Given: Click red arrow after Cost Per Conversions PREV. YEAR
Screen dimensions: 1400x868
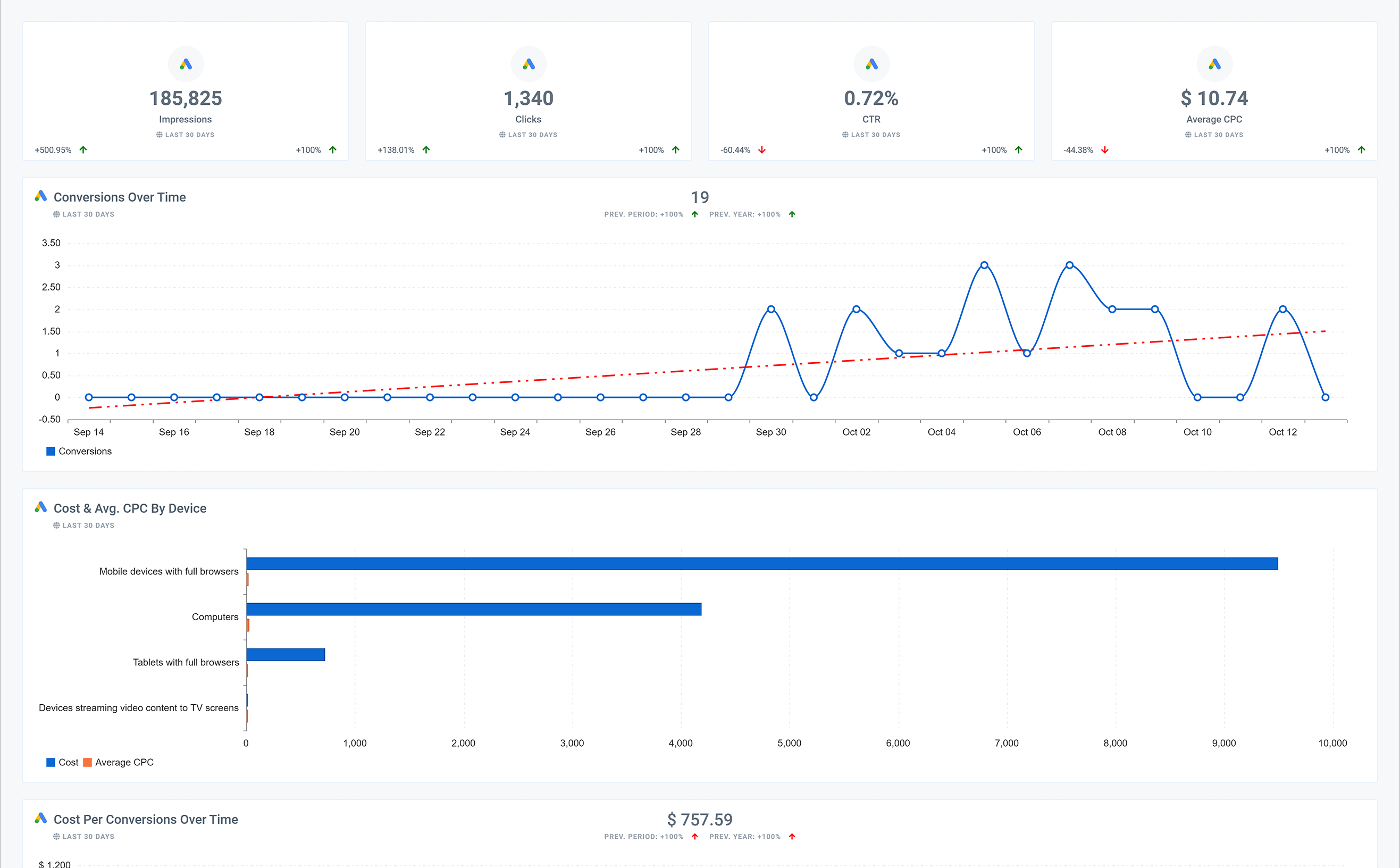Looking at the screenshot, I should 792,837.
